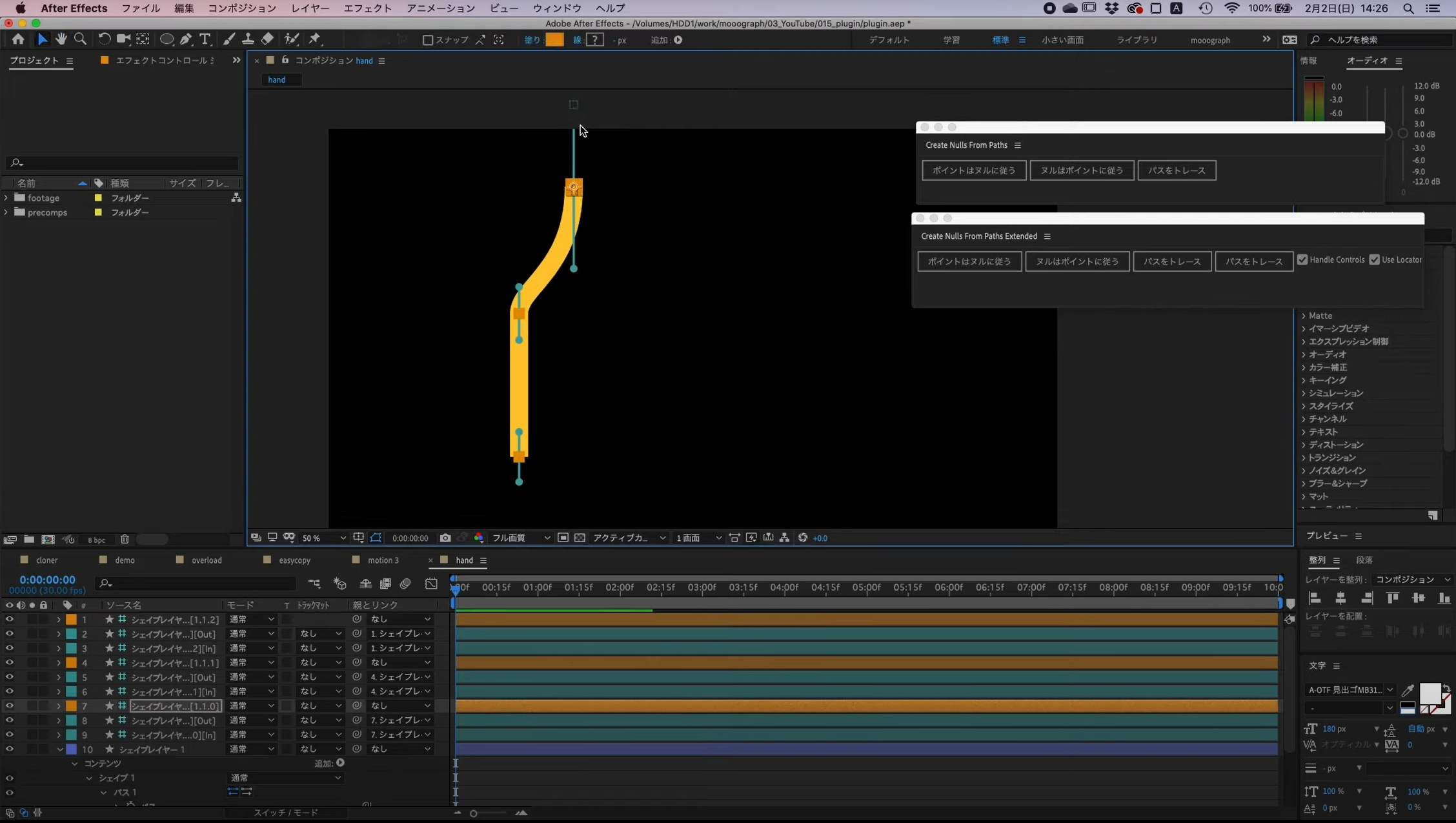
Task: Expand the Matte effects category
Action: click(x=1304, y=316)
